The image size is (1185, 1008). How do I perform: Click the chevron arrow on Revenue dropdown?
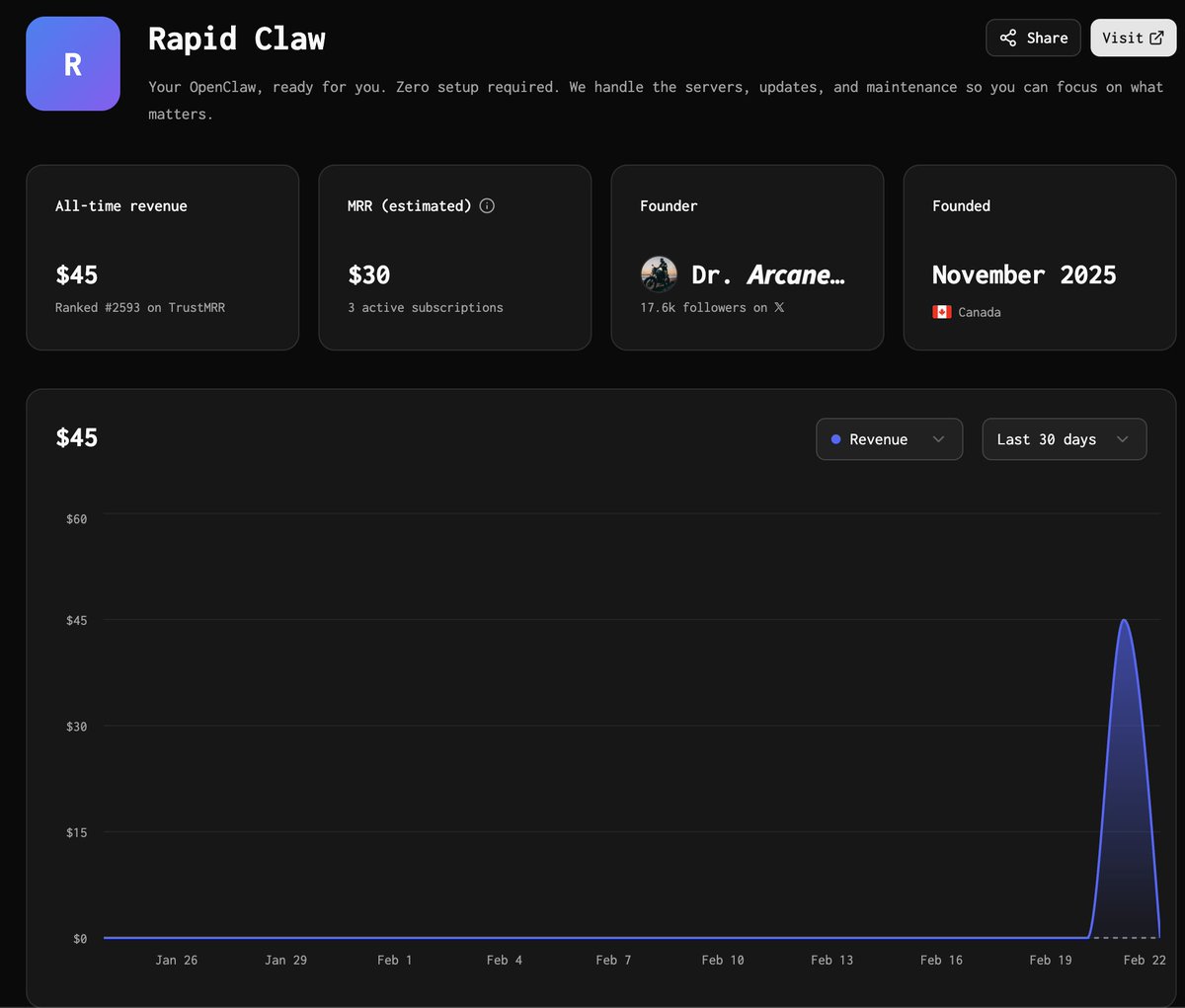coord(938,439)
